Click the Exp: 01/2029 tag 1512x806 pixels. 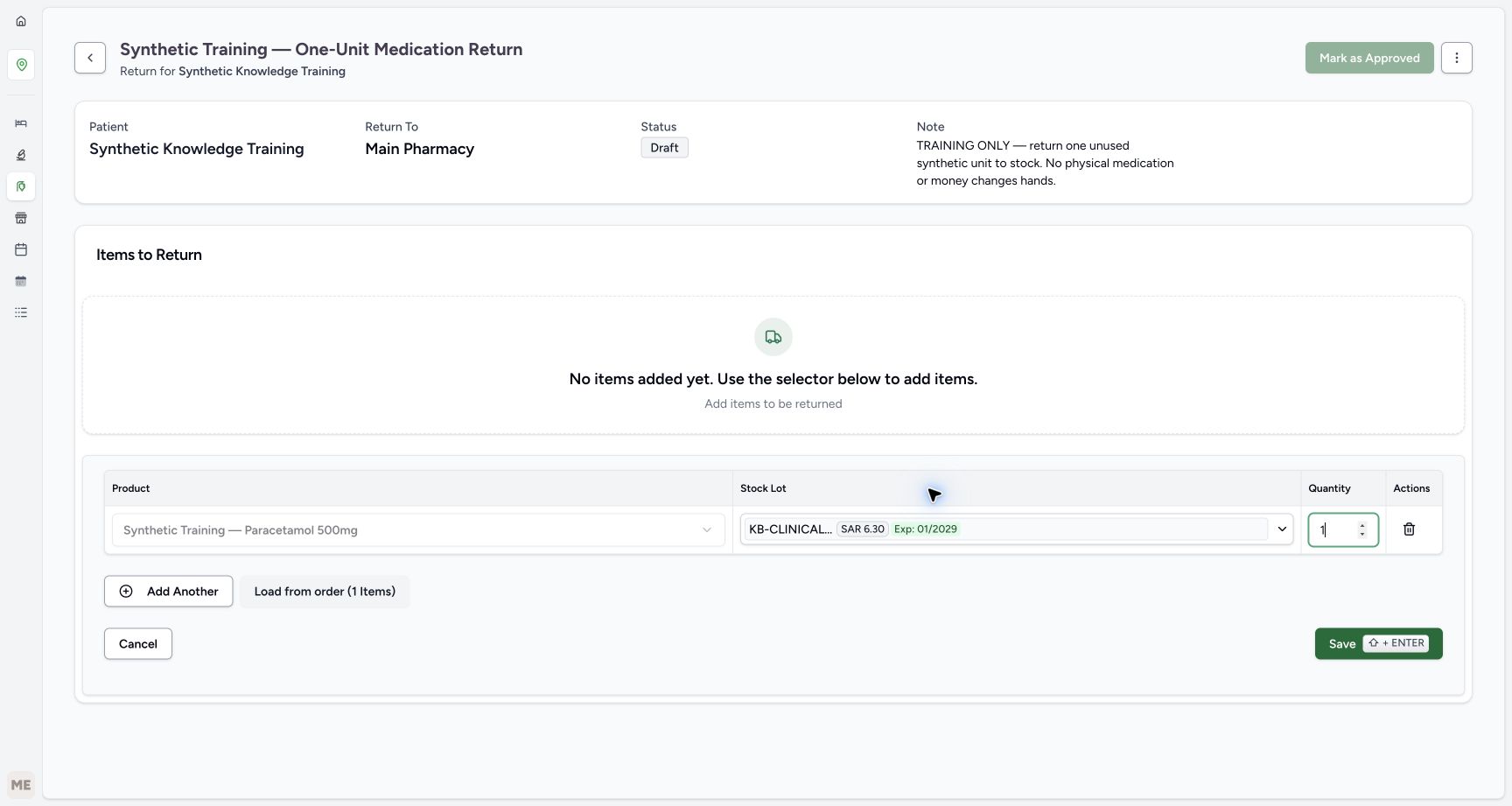[925, 529]
